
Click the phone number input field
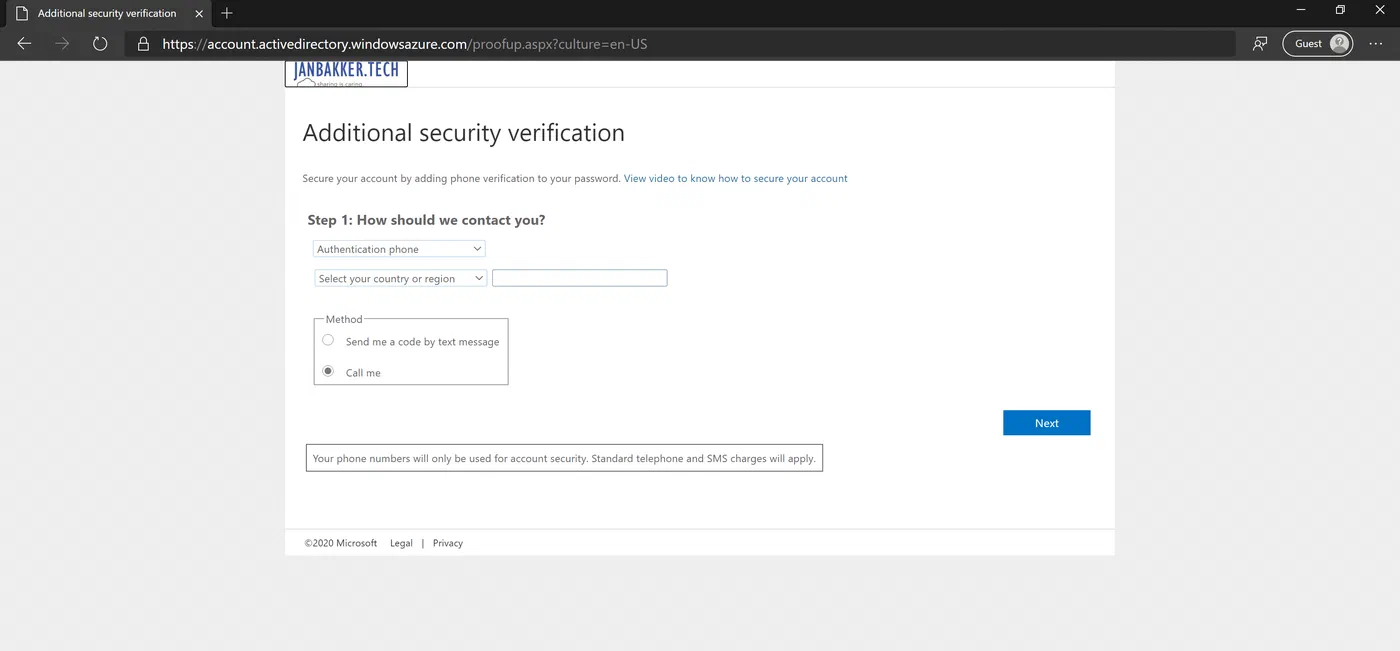point(579,278)
